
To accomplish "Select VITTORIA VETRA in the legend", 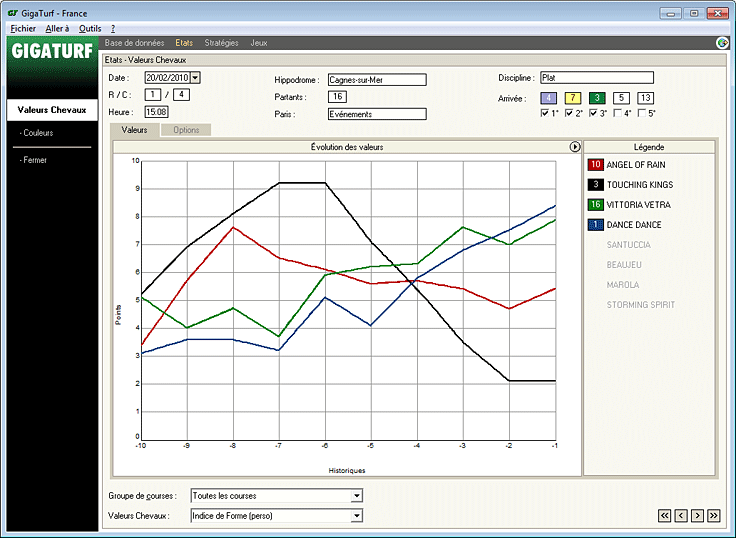I will coord(638,205).
